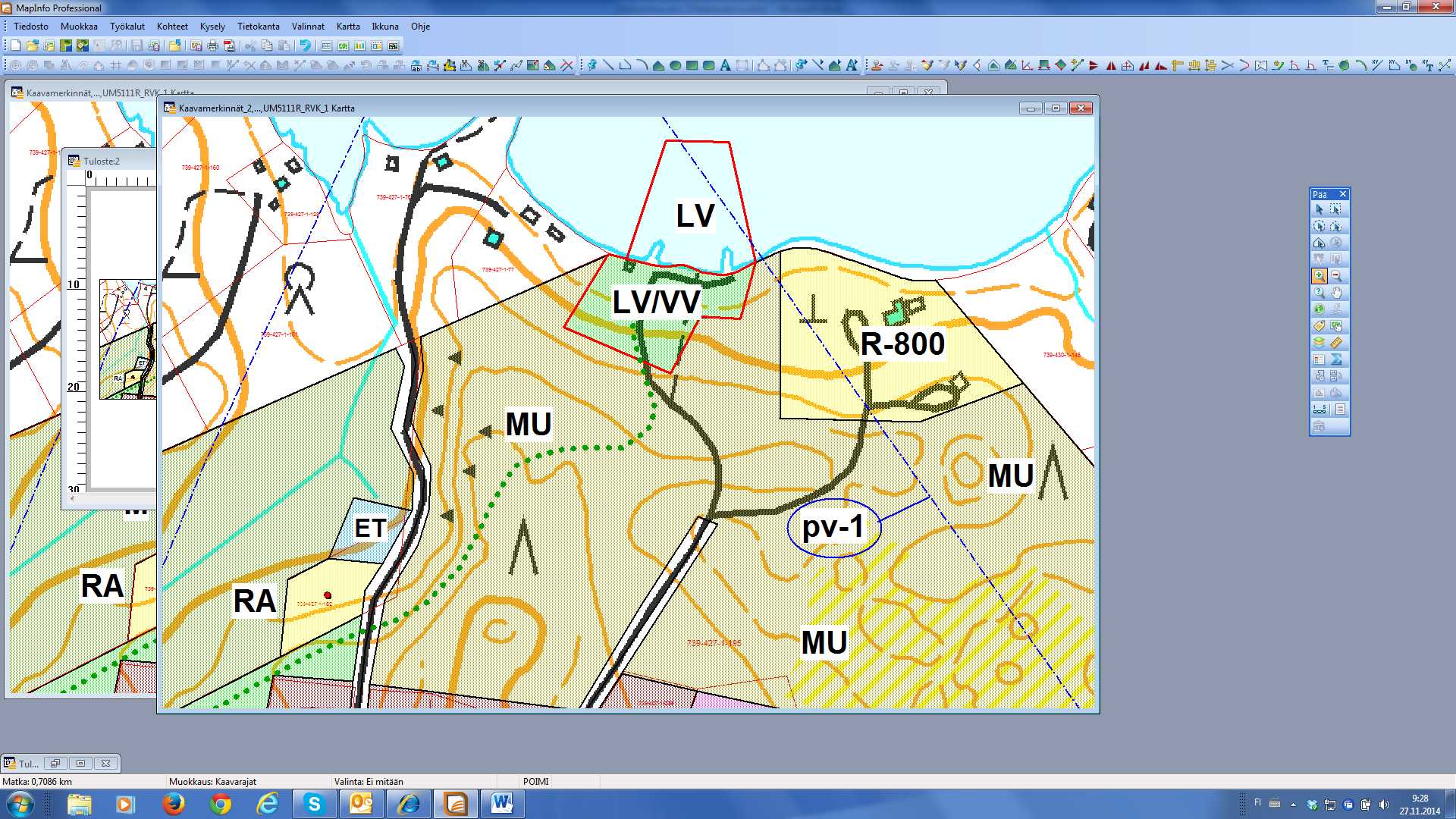Viewport: 1456px width, 819px height.
Task: Open Layer Control from Pää toolbox
Action: [1319, 343]
